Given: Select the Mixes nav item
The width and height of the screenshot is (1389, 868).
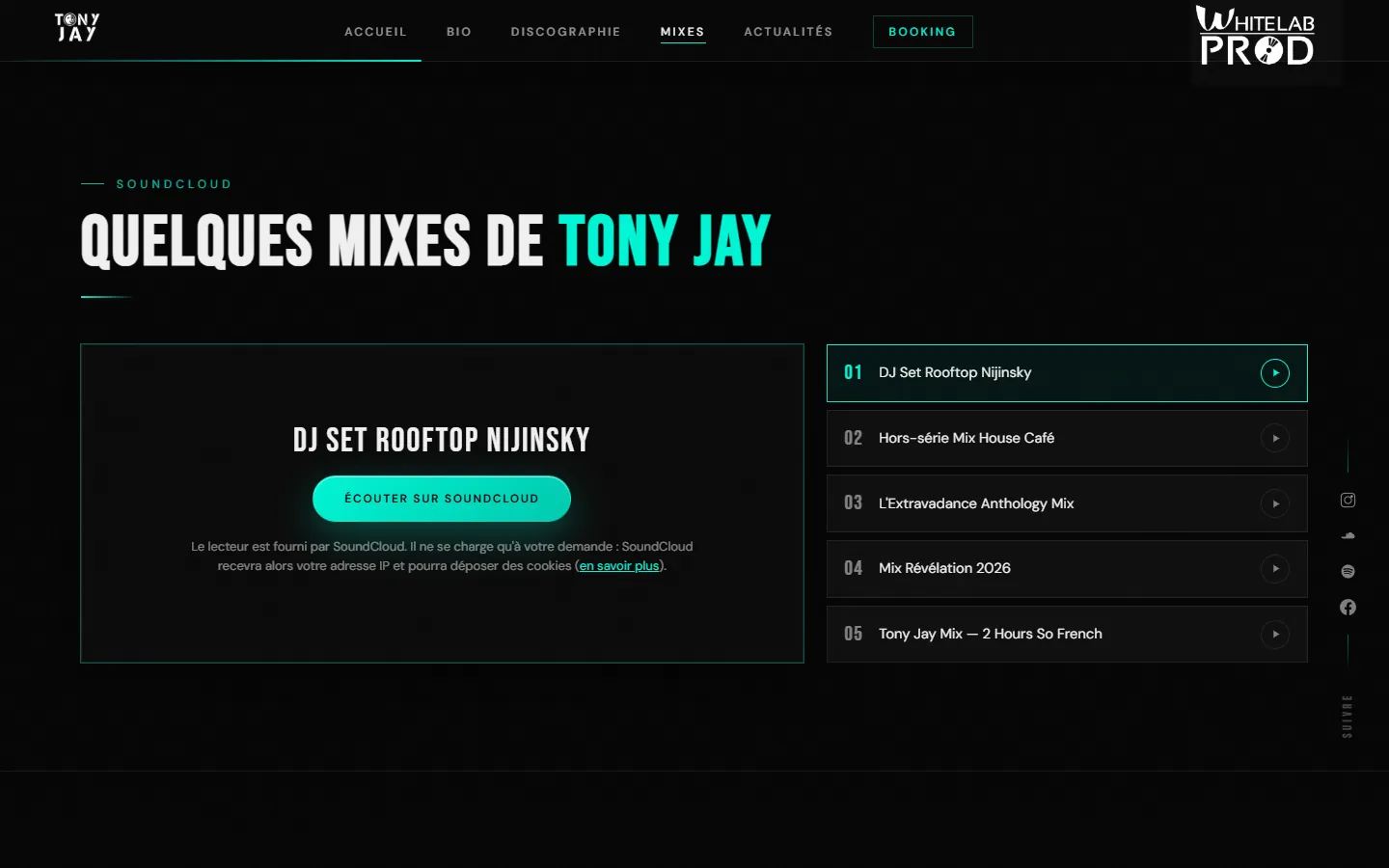Looking at the screenshot, I should (682, 32).
